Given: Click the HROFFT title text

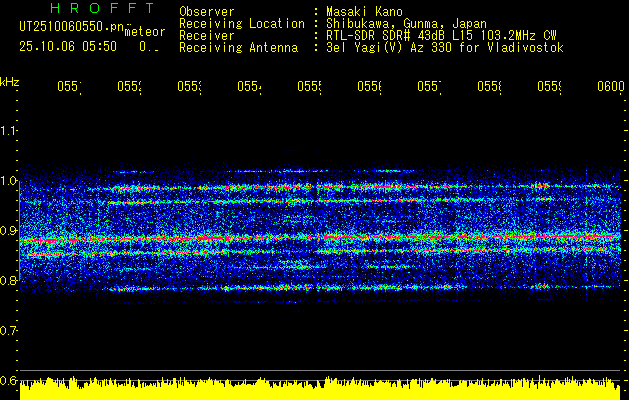Looking at the screenshot, I should 103,8.
